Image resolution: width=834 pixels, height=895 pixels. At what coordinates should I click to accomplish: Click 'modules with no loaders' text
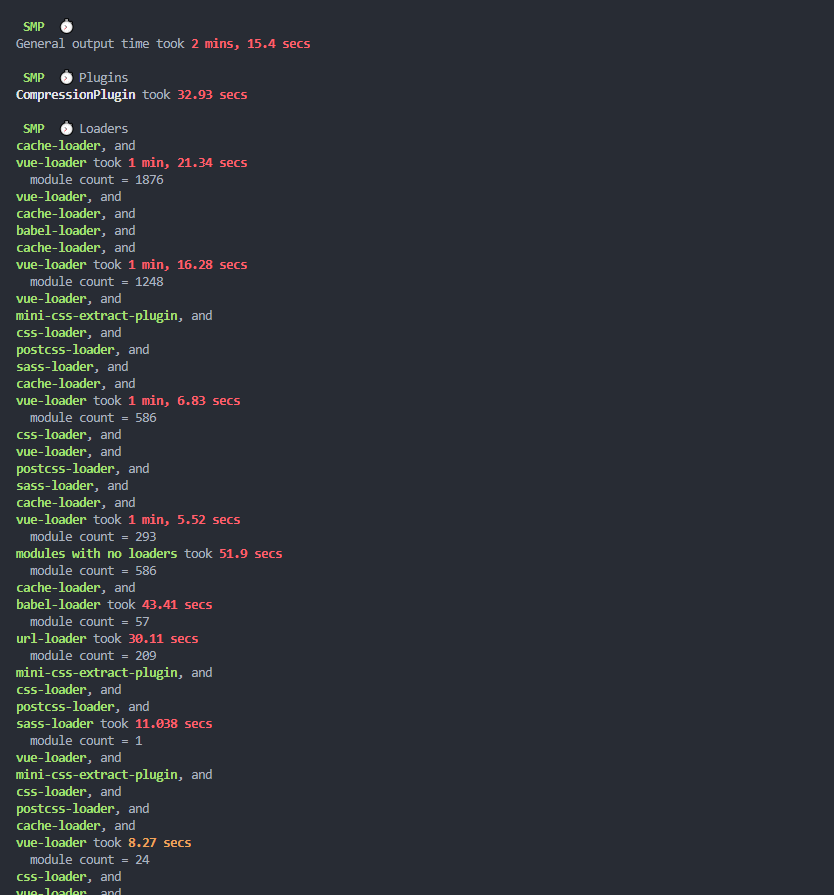(96, 553)
